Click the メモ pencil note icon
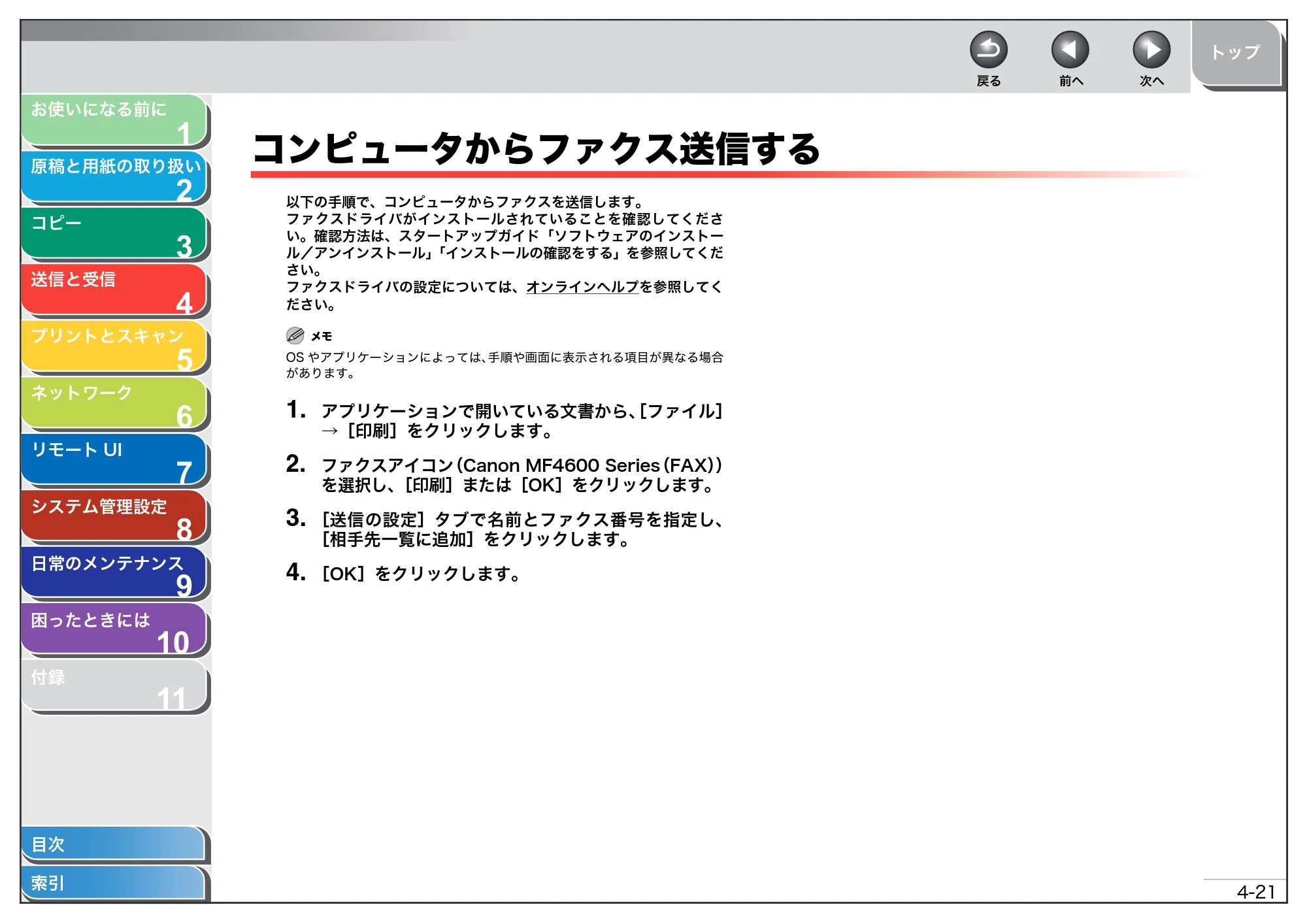 (x=295, y=336)
